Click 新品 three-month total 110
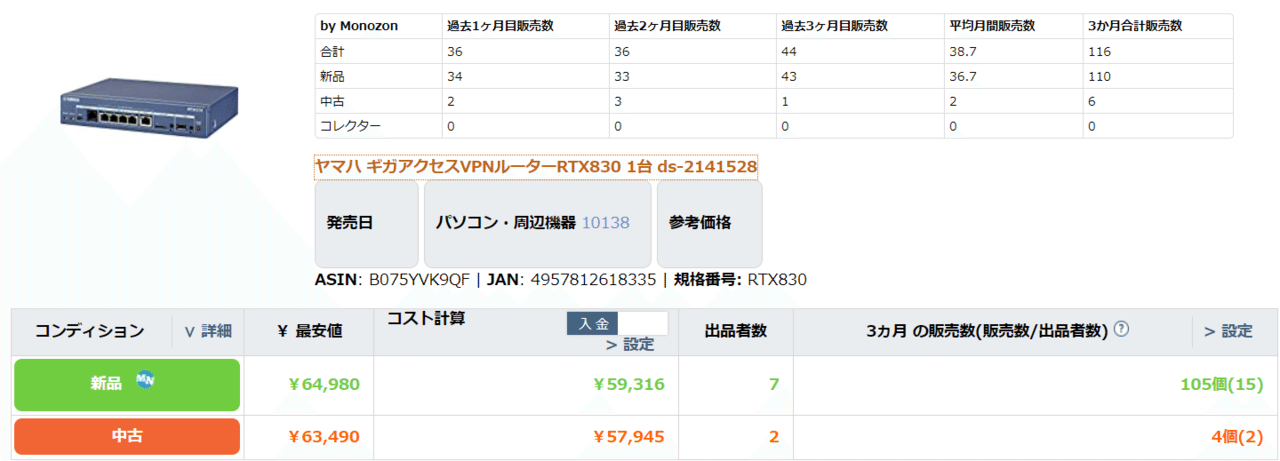This screenshot has width=1280, height=461. coord(1098,76)
